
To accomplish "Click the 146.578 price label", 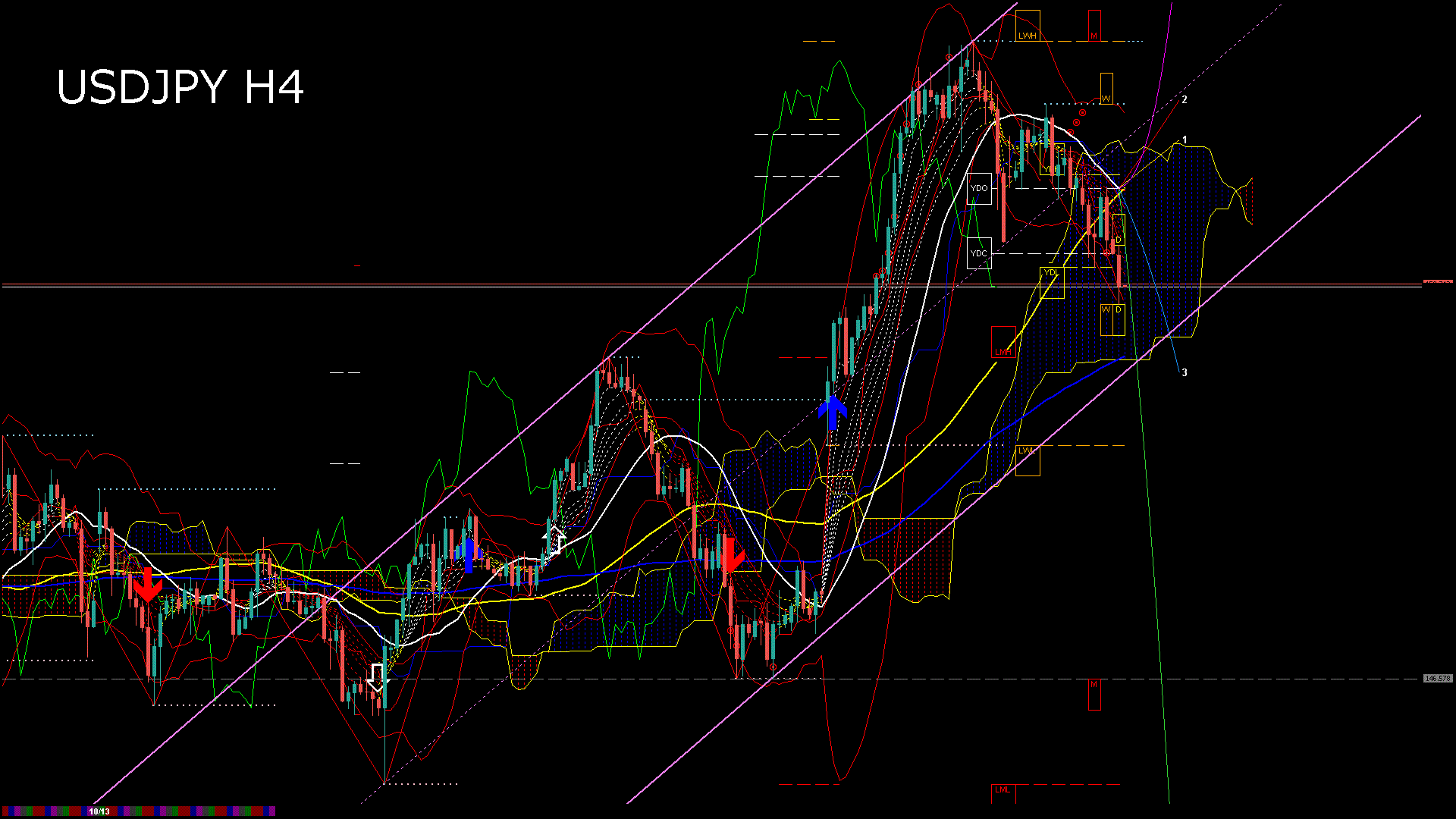I will click(x=1437, y=679).
